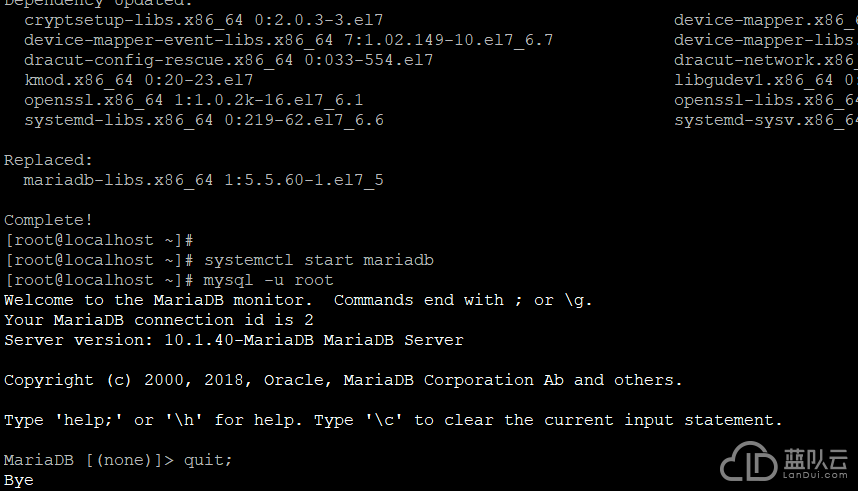This screenshot has height=491, width=858.
Task: Click the LanDui.com watermark text
Action: coord(815,475)
